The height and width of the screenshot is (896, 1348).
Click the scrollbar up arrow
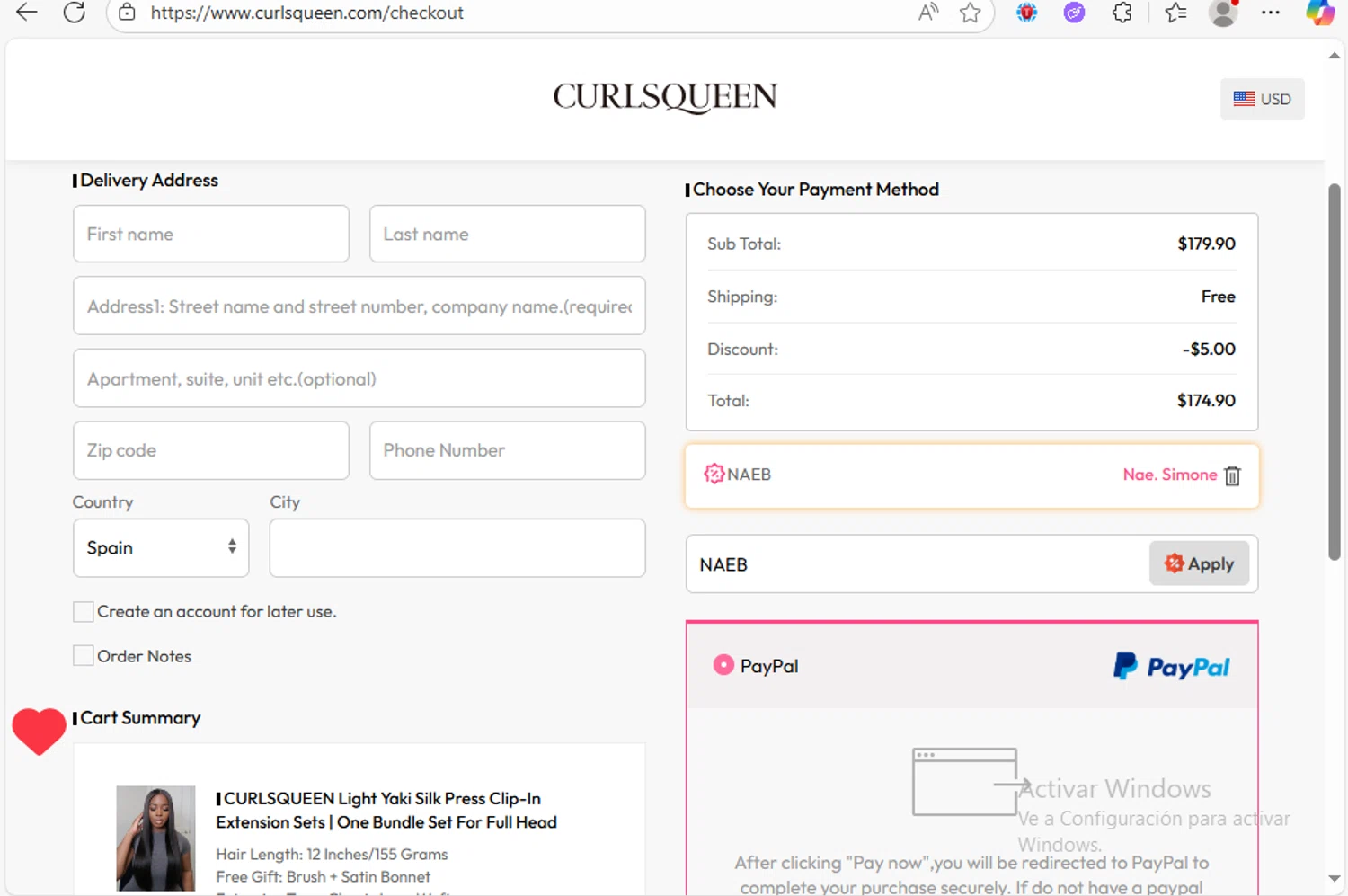[x=1335, y=56]
